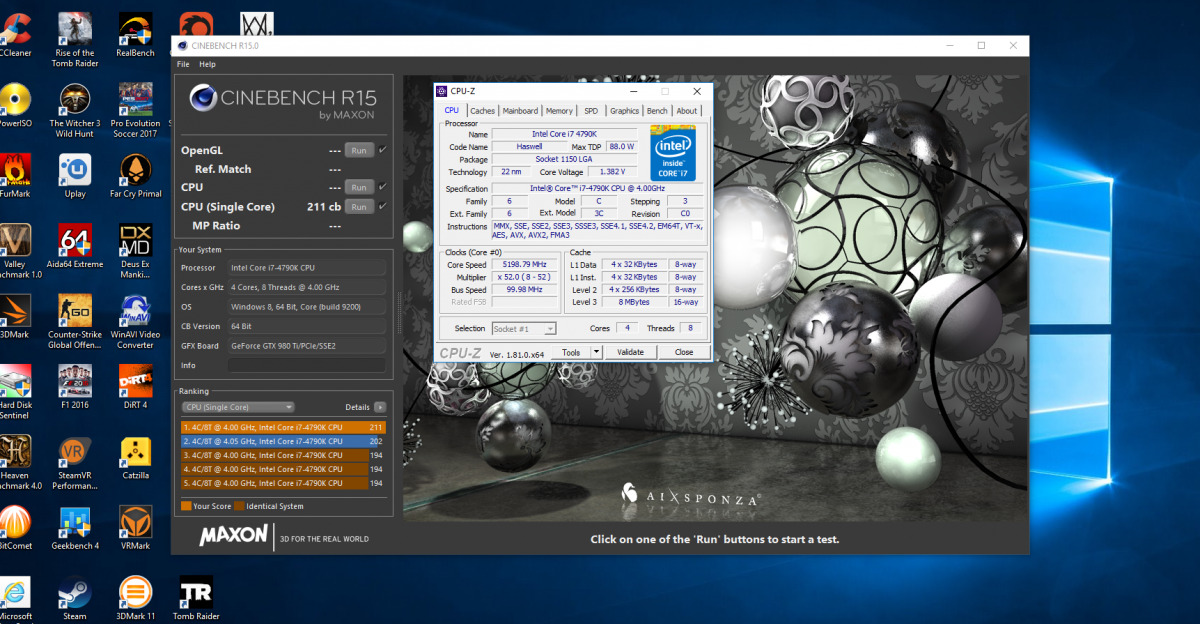
Task: Click the Intel Core i7 logo in CPU-Z
Action: tap(674, 152)
